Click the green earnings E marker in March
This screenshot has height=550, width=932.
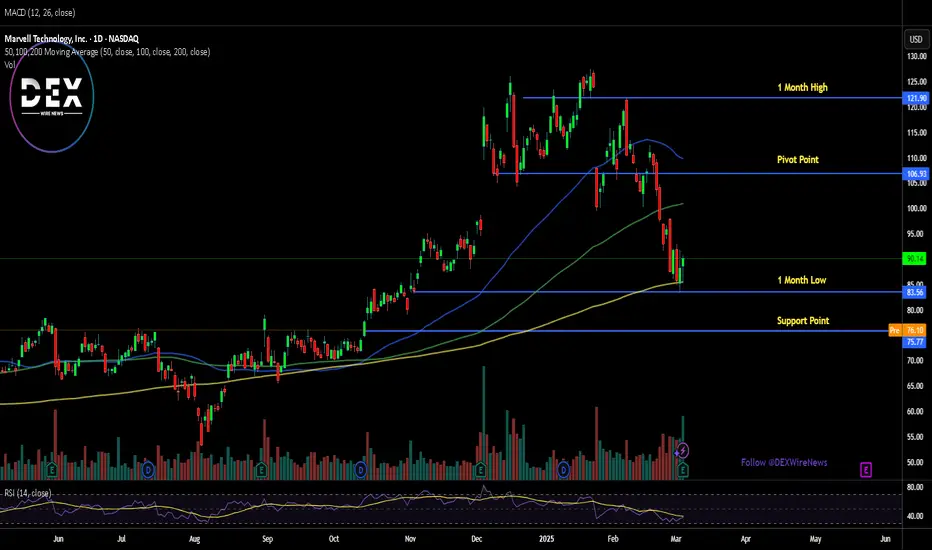coord(682,470)
